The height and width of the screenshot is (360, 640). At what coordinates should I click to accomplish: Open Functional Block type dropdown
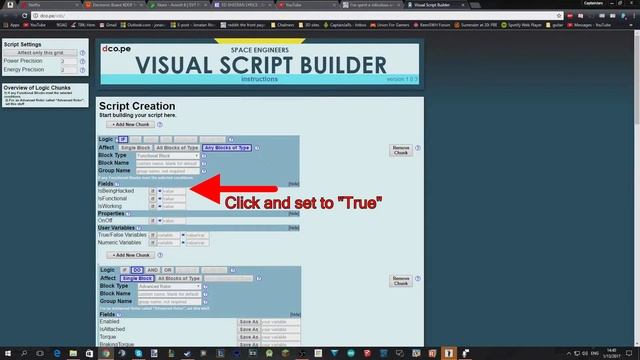(168, 156)
